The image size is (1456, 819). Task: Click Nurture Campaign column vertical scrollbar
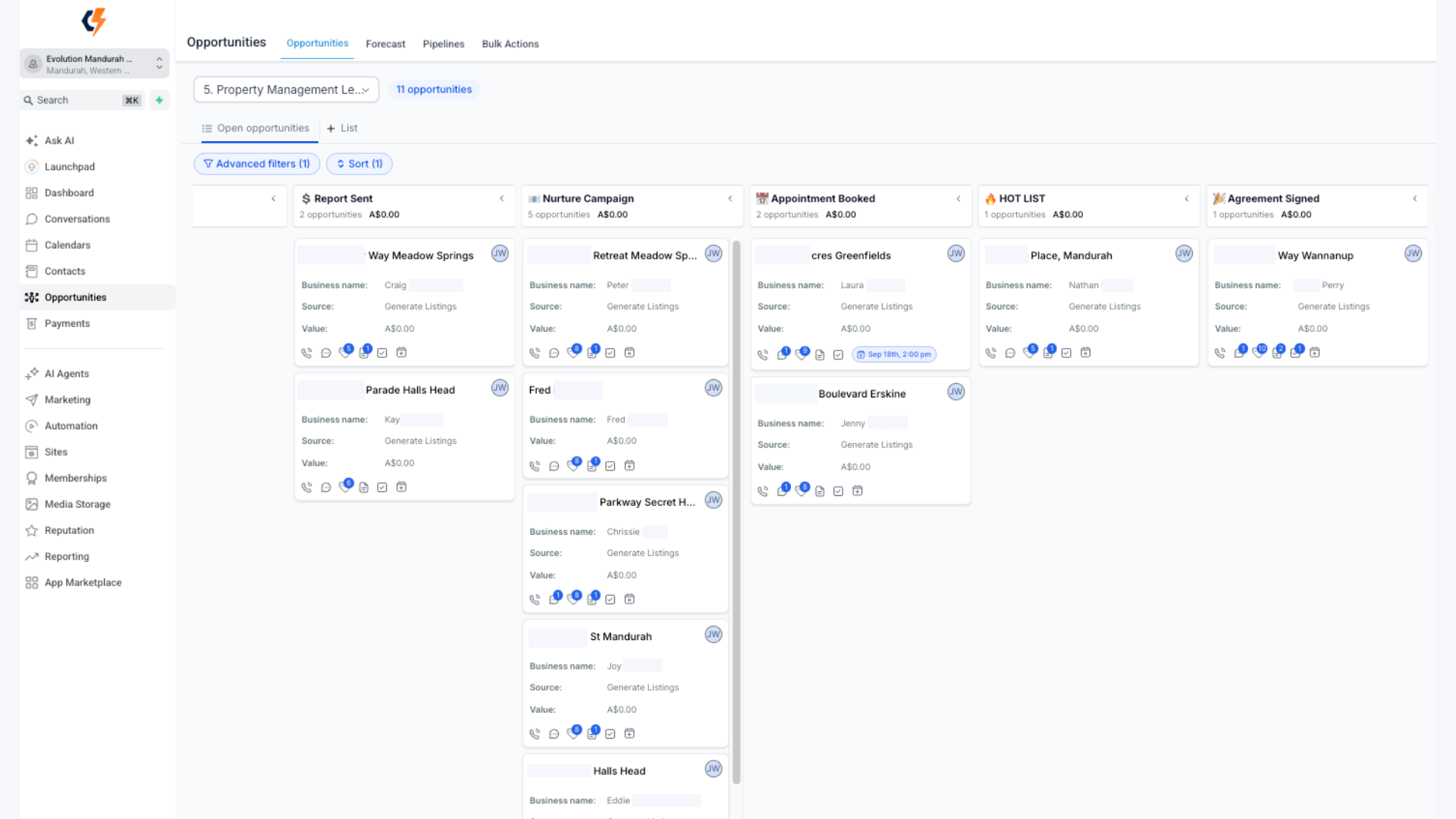pyautogui.click(x=736, y=513)
